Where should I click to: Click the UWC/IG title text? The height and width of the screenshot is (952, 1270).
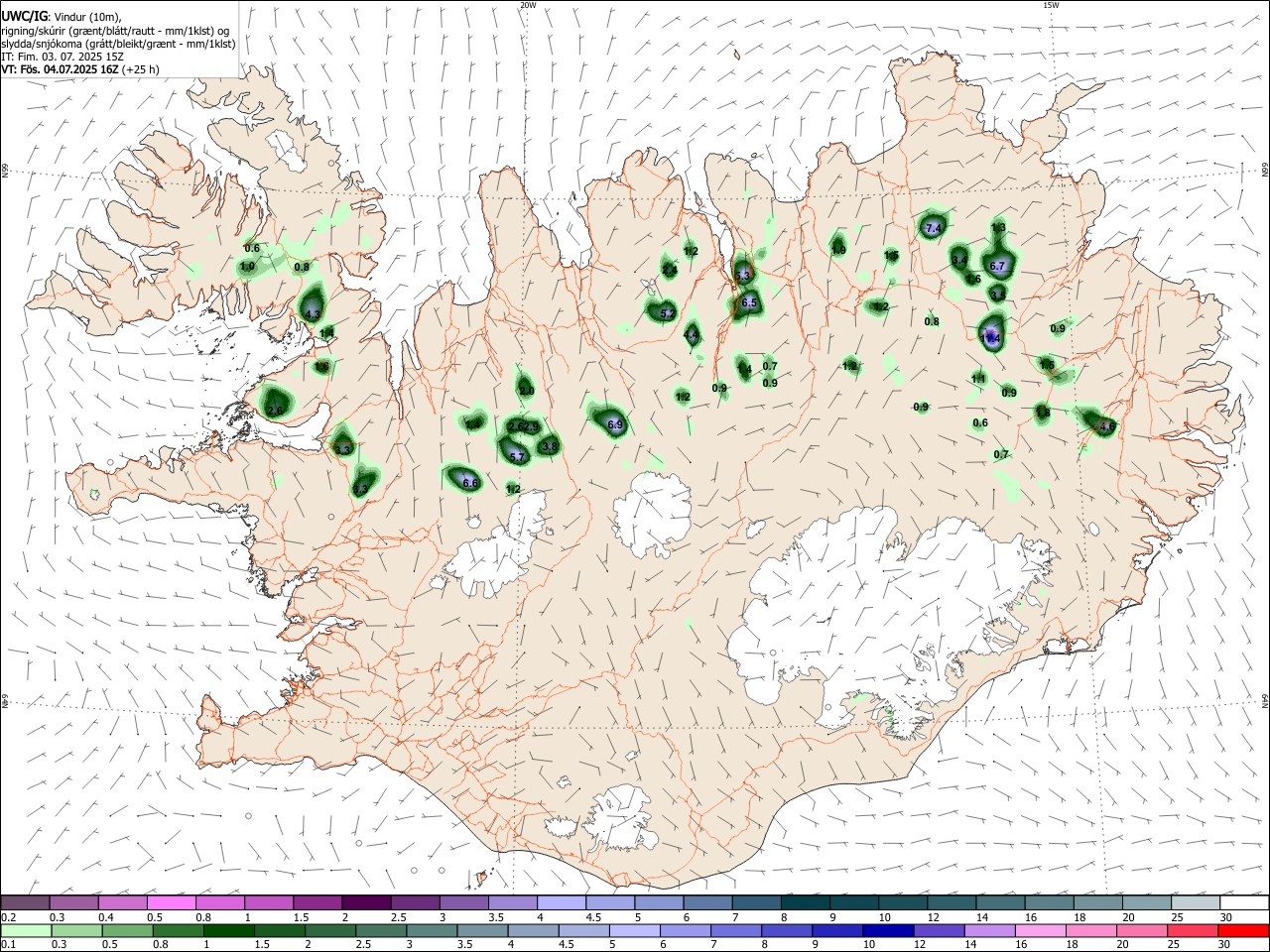[x=24, y=16]
